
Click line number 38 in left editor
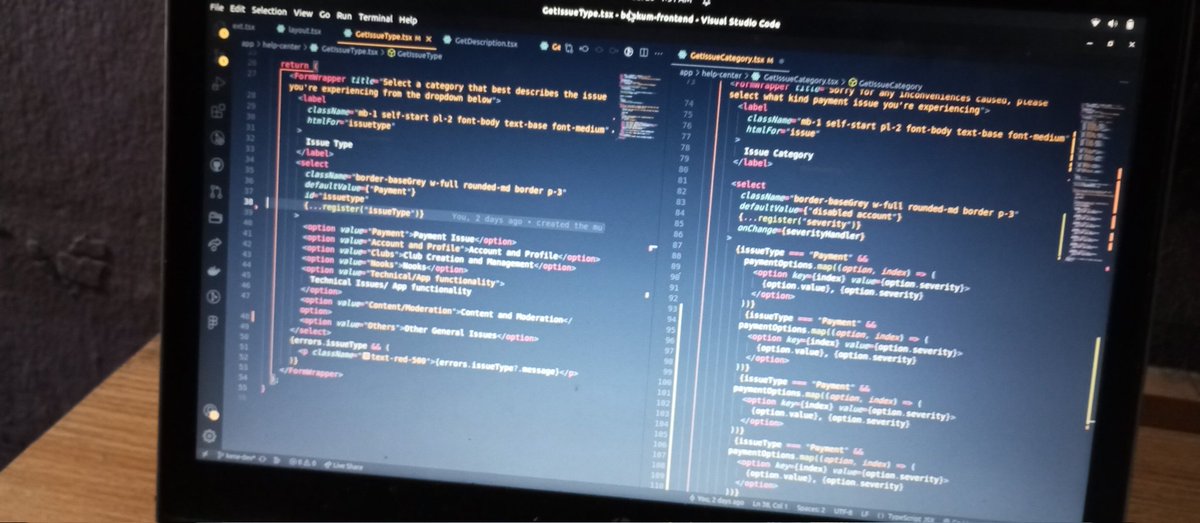(247, 201)
